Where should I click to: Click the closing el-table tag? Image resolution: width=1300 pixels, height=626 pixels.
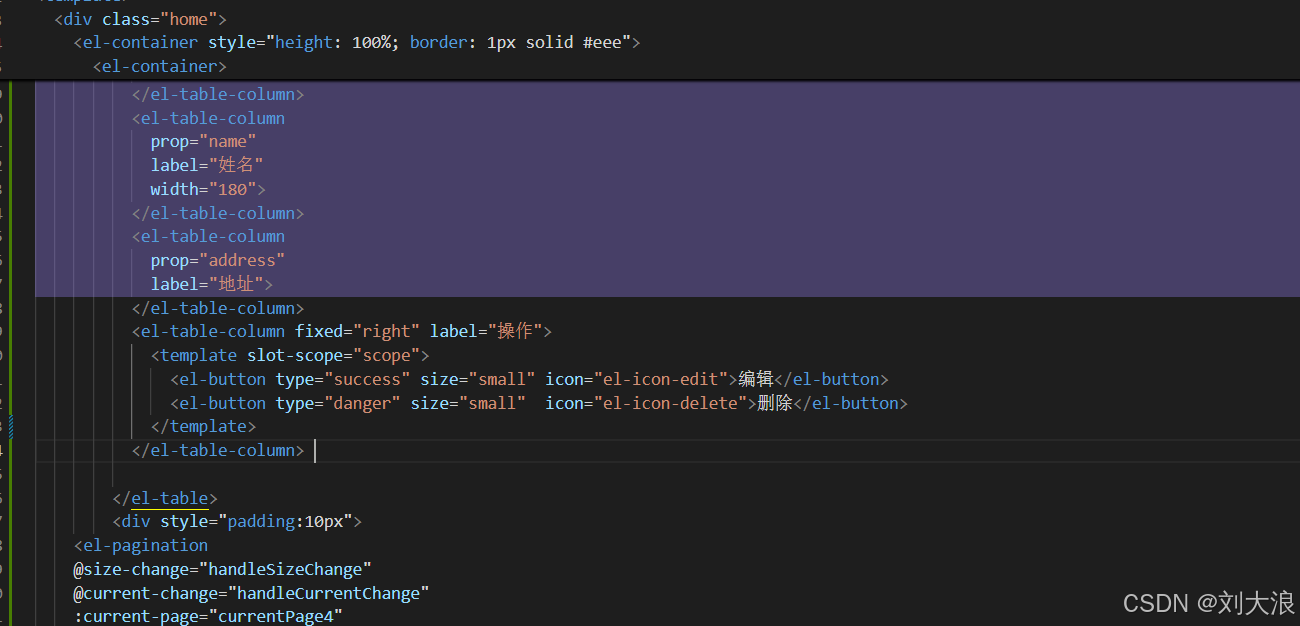[165, 498]
